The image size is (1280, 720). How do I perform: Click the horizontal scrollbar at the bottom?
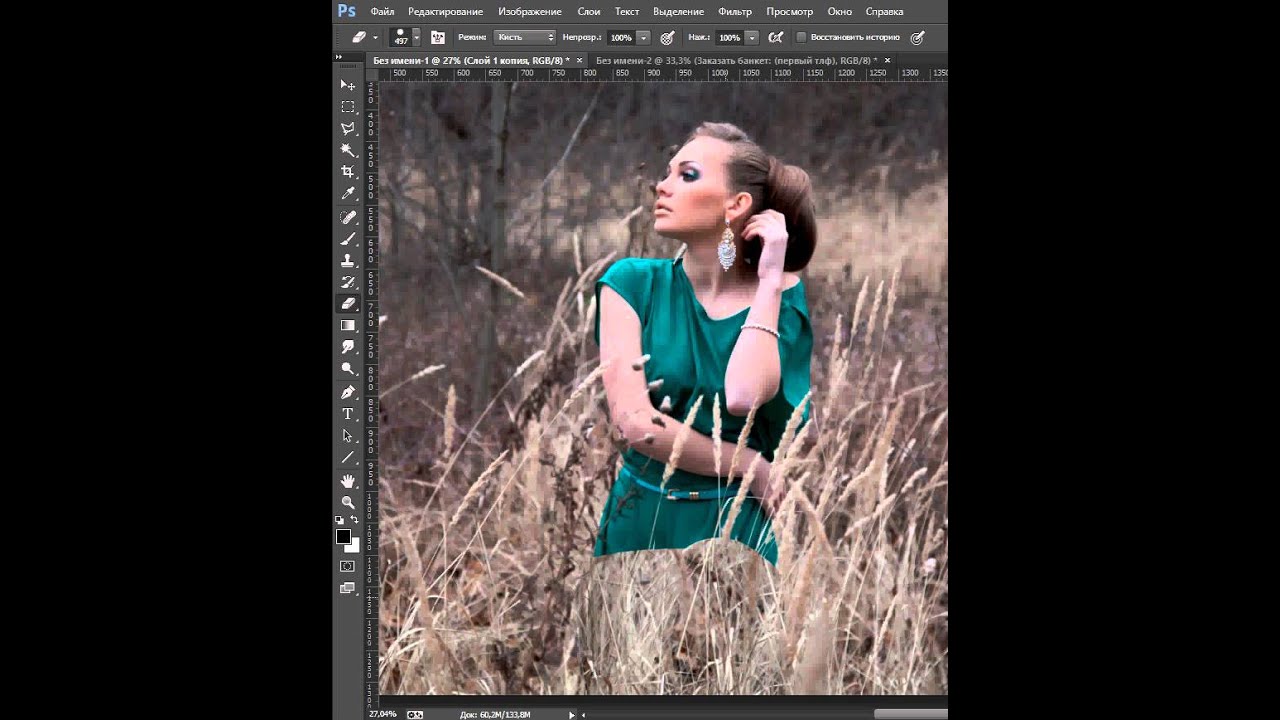910,714
